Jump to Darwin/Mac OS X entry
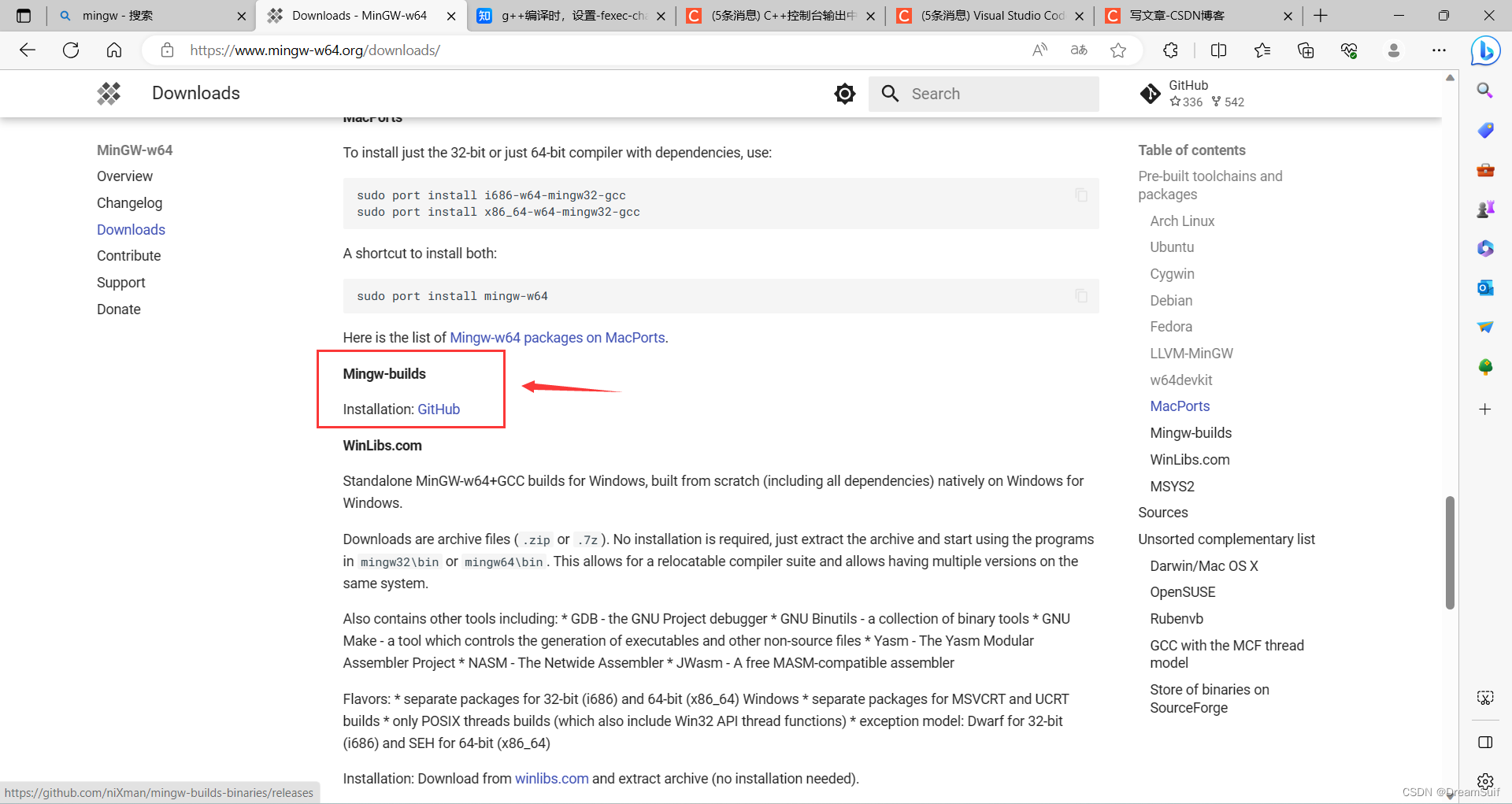The height and width of the screenshot is (804, 1512). pyautogui.click(x=1203, y=566)
